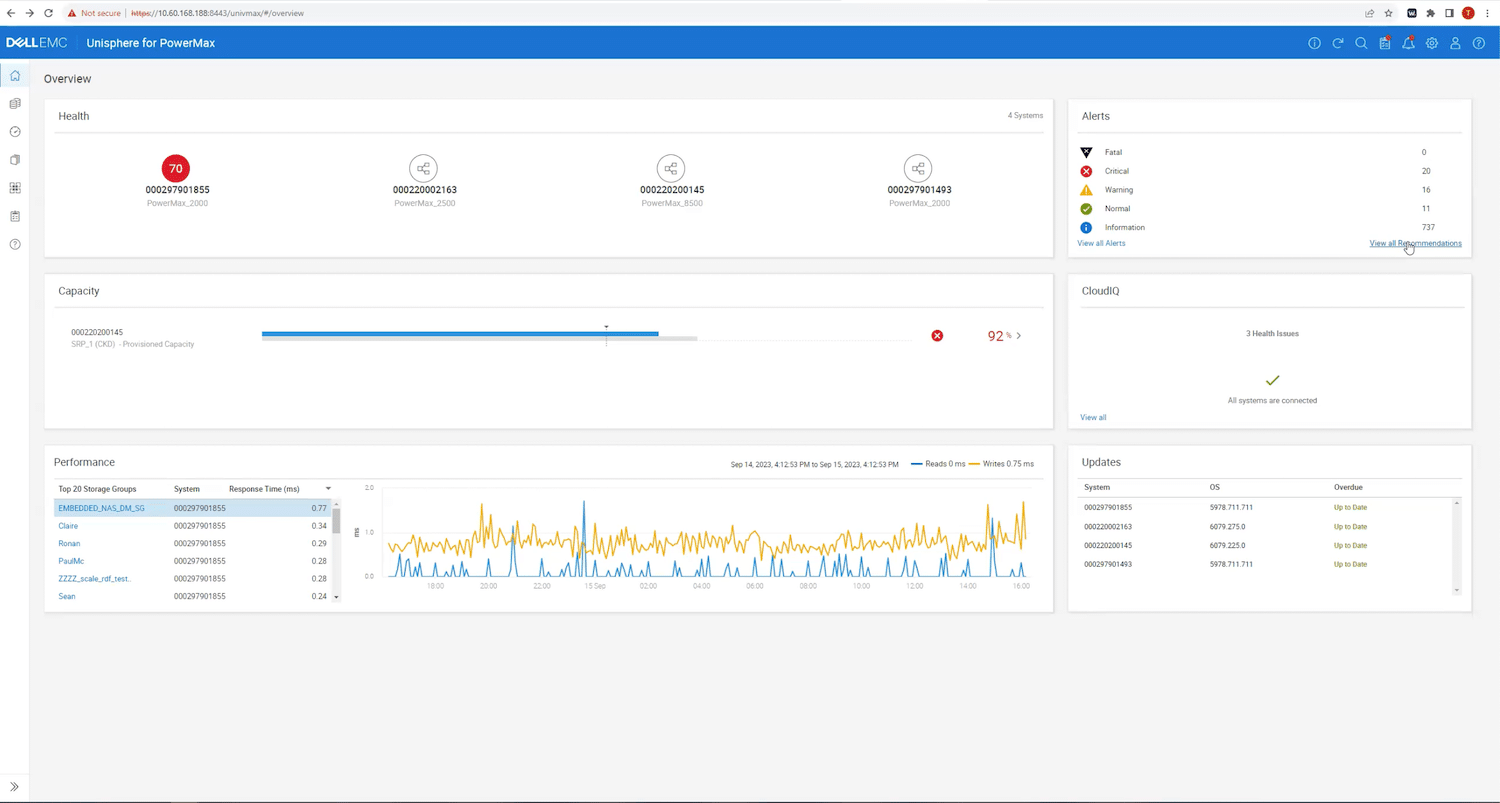Click 000220200145 SRP_1 capacity label

coord(132,338)
